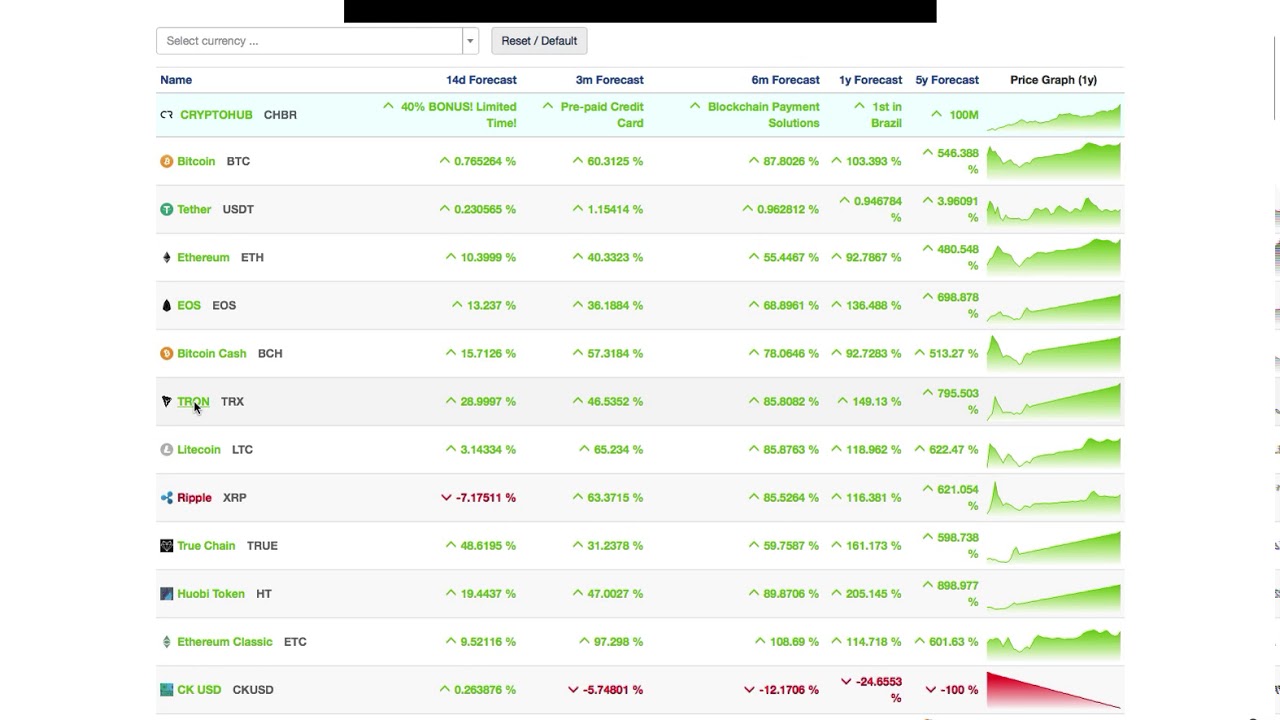Click TRON's 28.9997 % 14d value
The width and height of the screenshot is (1280, 720).
click(x=488, y=401)
